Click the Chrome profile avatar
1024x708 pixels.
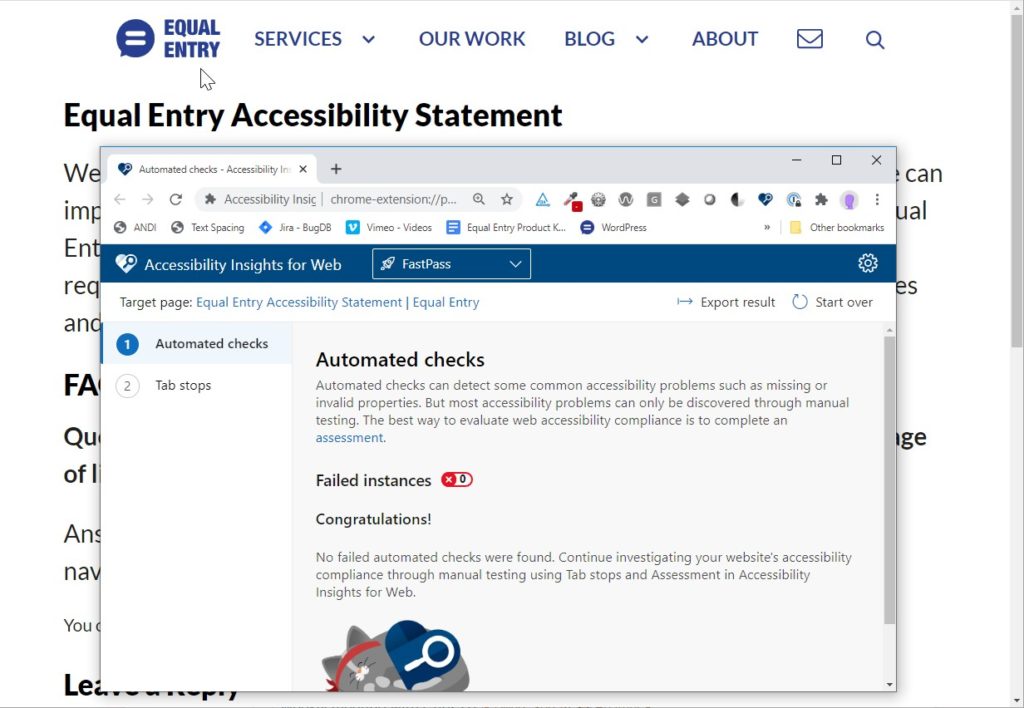tap(849, 199)
